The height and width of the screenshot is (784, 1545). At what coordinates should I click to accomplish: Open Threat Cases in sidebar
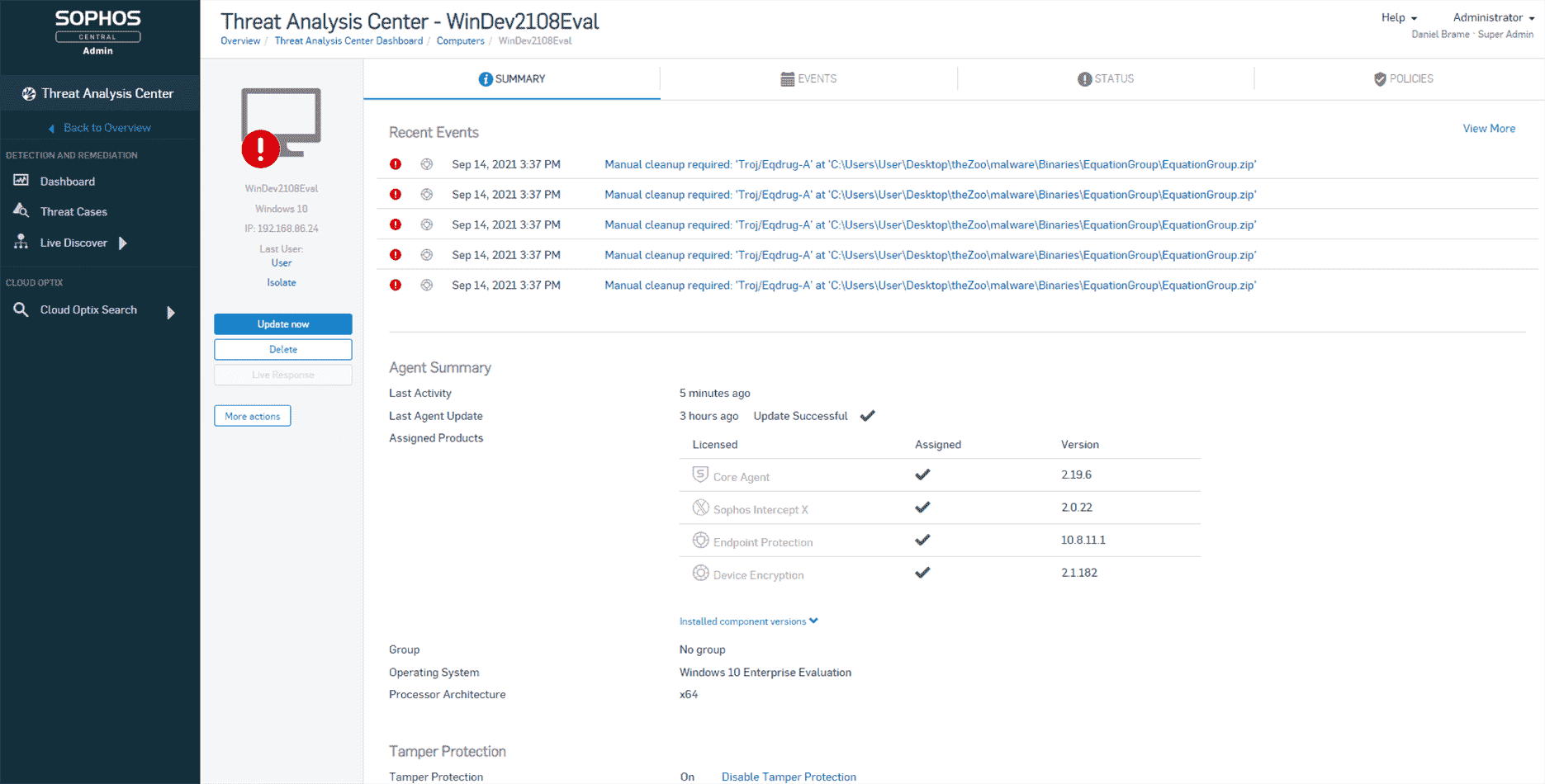point(73,212)
